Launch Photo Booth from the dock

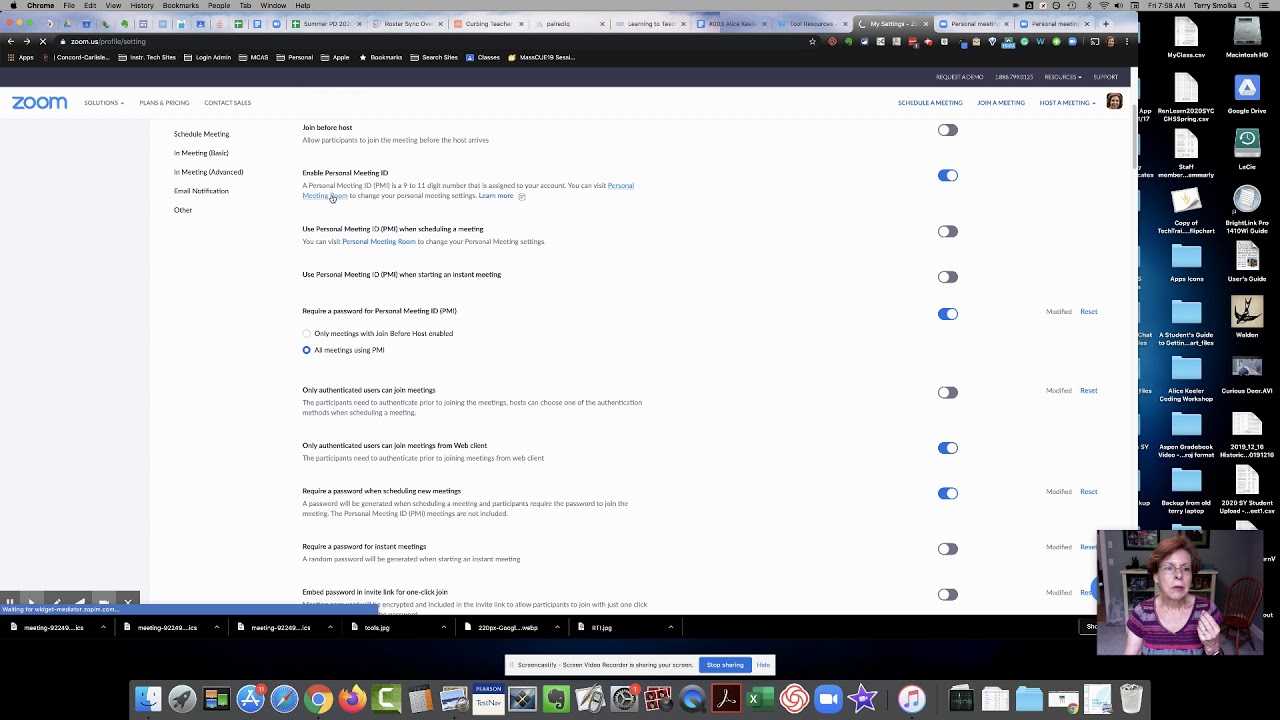tap(658, 698)
